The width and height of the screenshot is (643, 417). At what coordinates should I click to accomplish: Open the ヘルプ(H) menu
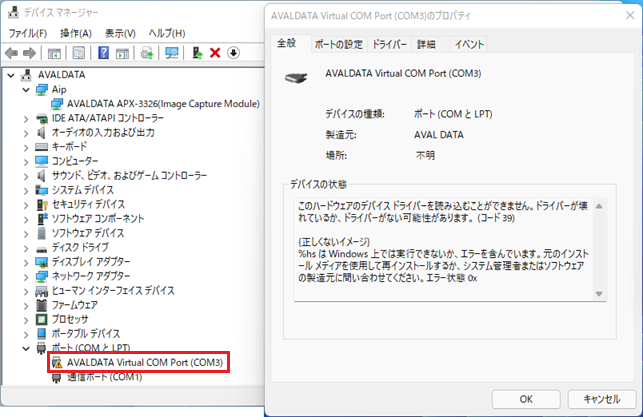pos(166,33)
